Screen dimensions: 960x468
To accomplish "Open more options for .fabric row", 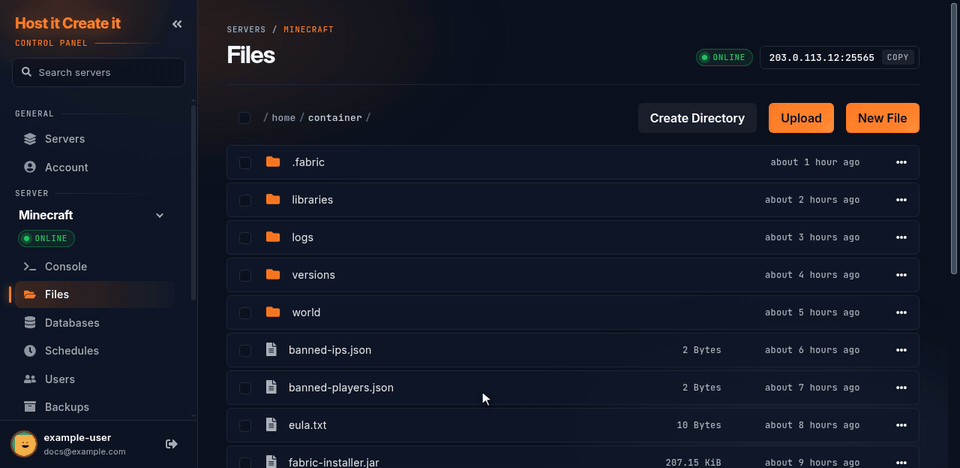I will tap(901, 162).
